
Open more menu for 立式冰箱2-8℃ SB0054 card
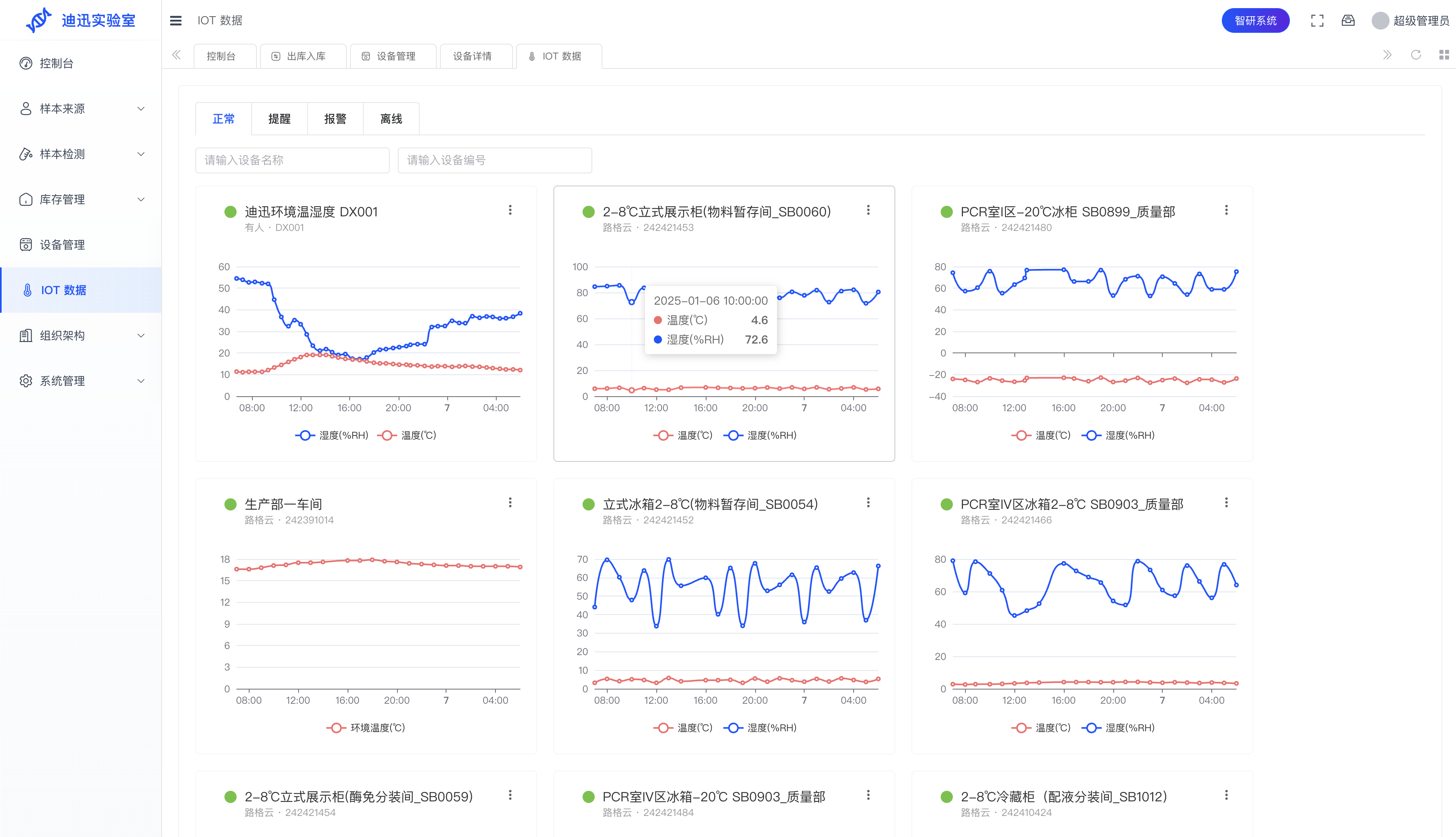tap(868, 503)
